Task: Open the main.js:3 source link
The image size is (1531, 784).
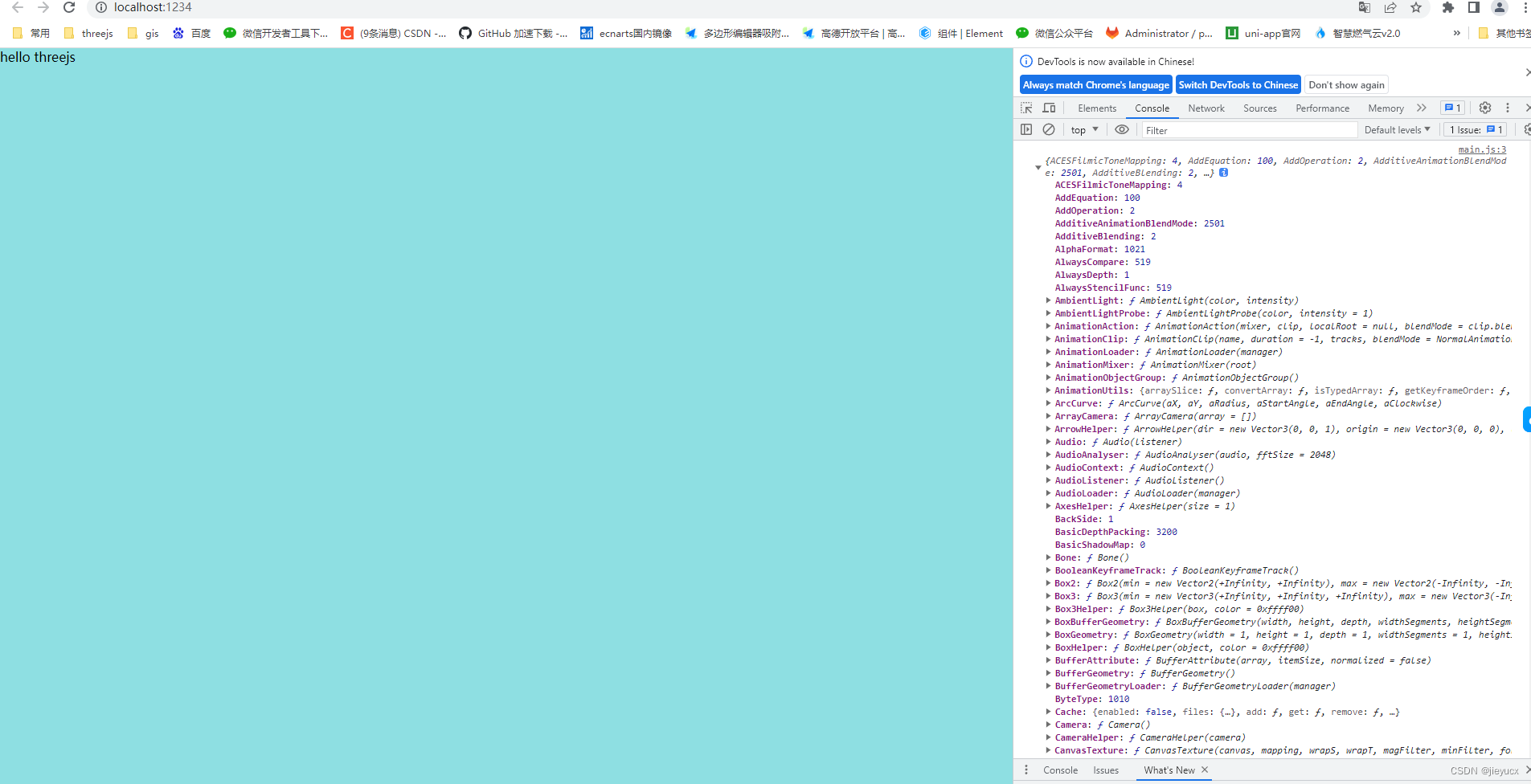Action: 1482,149
